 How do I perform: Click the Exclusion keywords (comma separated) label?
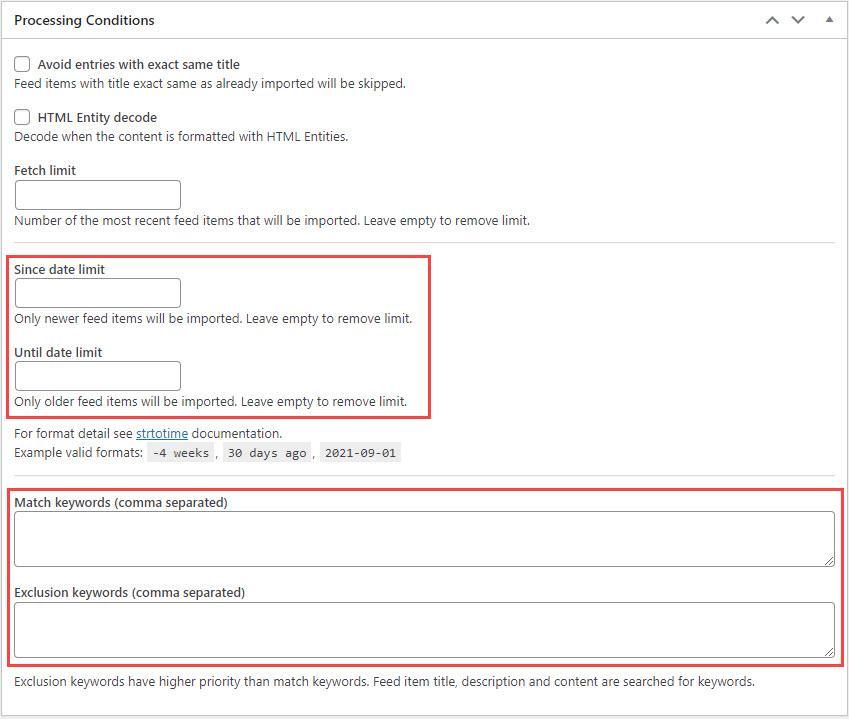129,592
